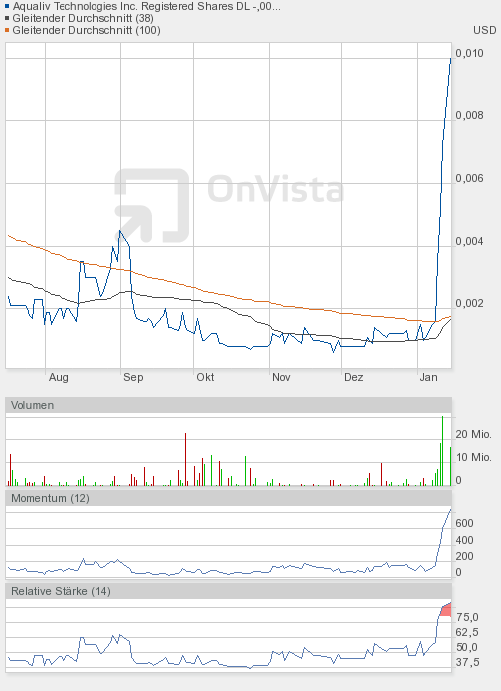Viewport: 501px width, 691px height.
Task: Click the Aqualiv Technologies Inc. legend text
Action: click(146, 7)
